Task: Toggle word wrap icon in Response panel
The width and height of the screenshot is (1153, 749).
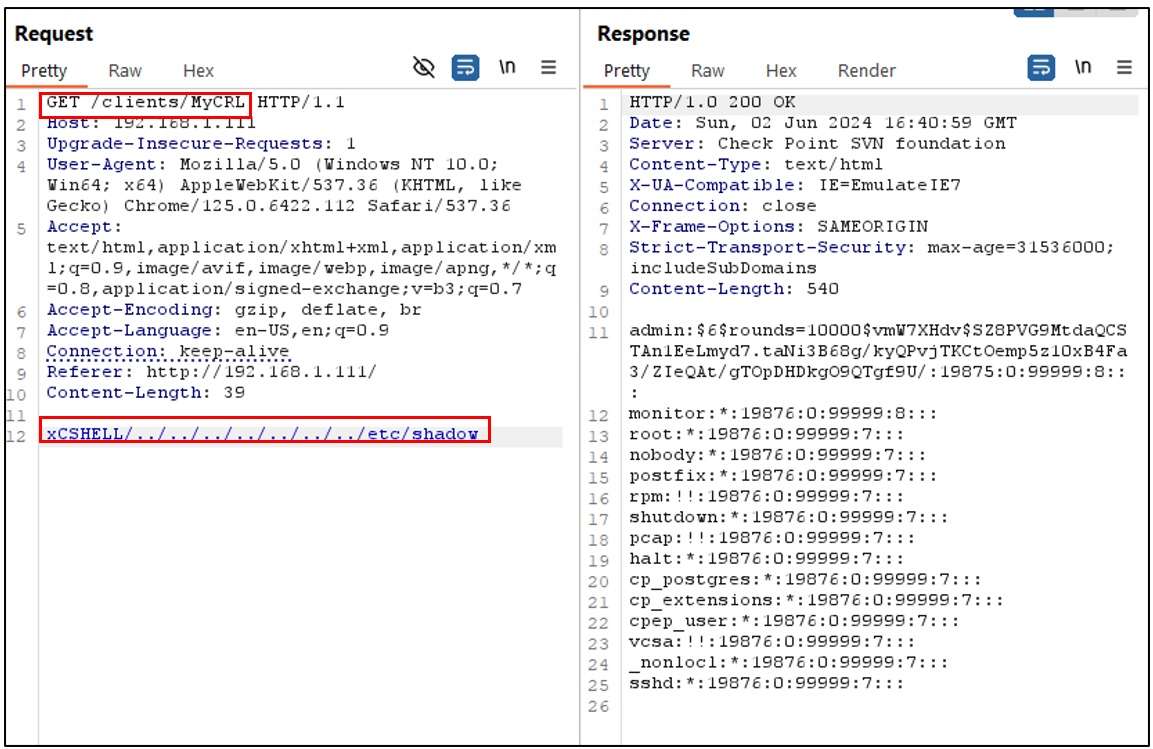Action: pyautogui.click(x=1042, y=68)
